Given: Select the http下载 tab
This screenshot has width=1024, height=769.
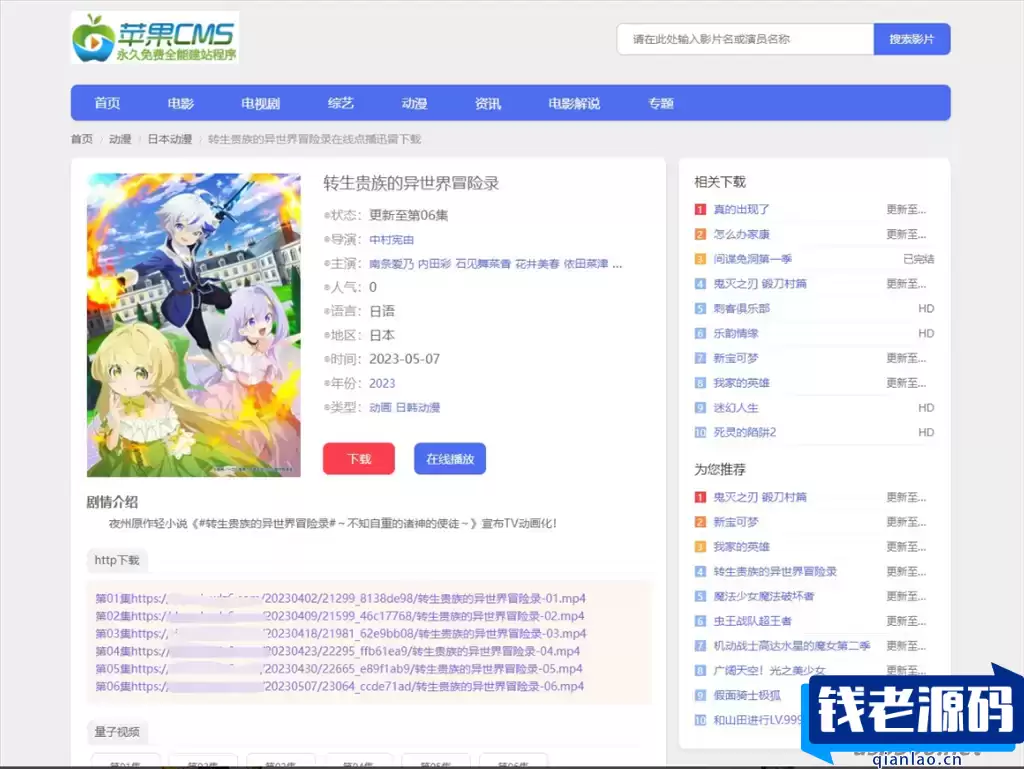Looking at the screenshot, I should click(x=117, y=560).
